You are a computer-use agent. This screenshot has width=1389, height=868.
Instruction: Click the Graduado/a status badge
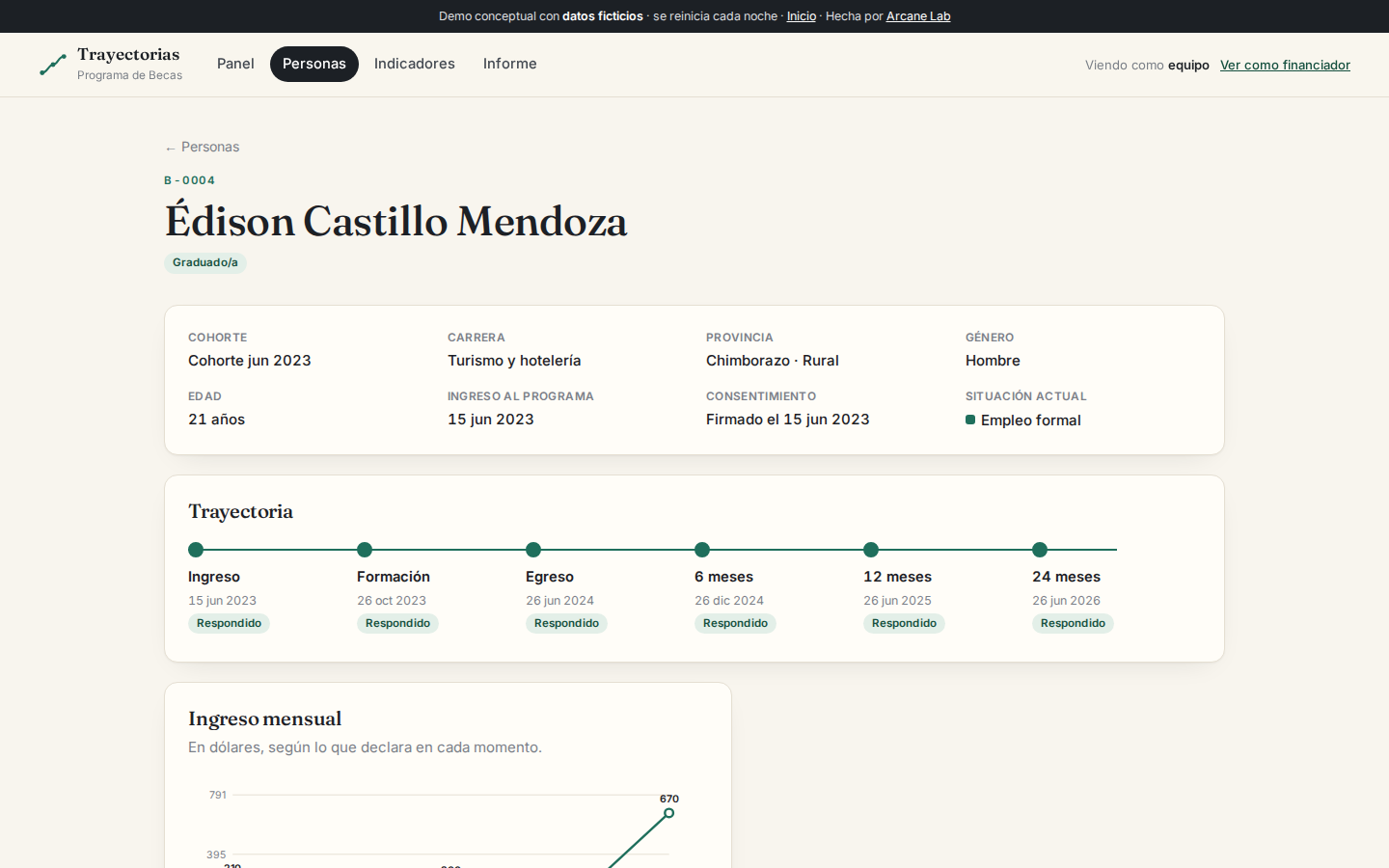coord(205,262)
